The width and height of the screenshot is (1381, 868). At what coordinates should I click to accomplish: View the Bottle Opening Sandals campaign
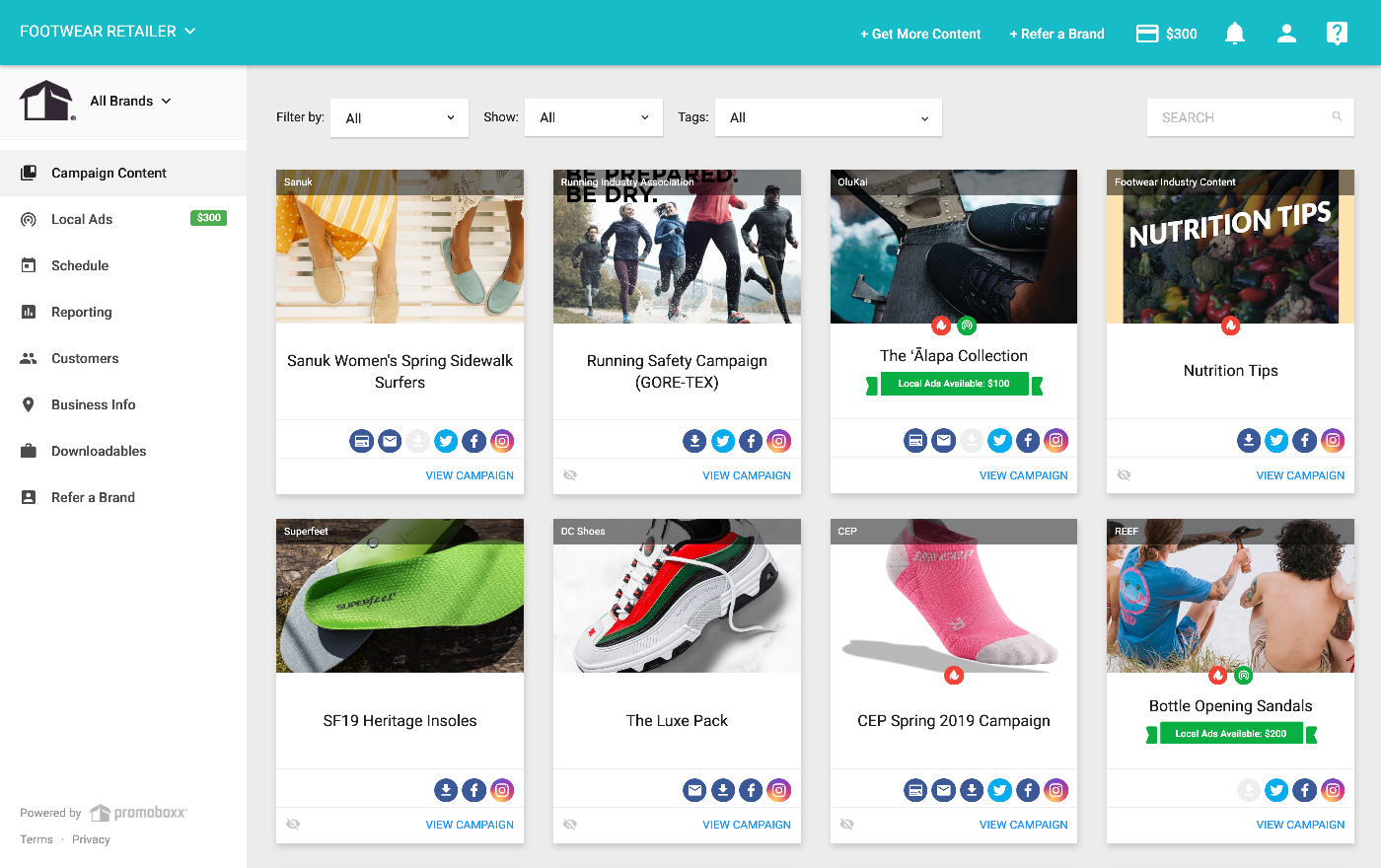(1300, 825)
